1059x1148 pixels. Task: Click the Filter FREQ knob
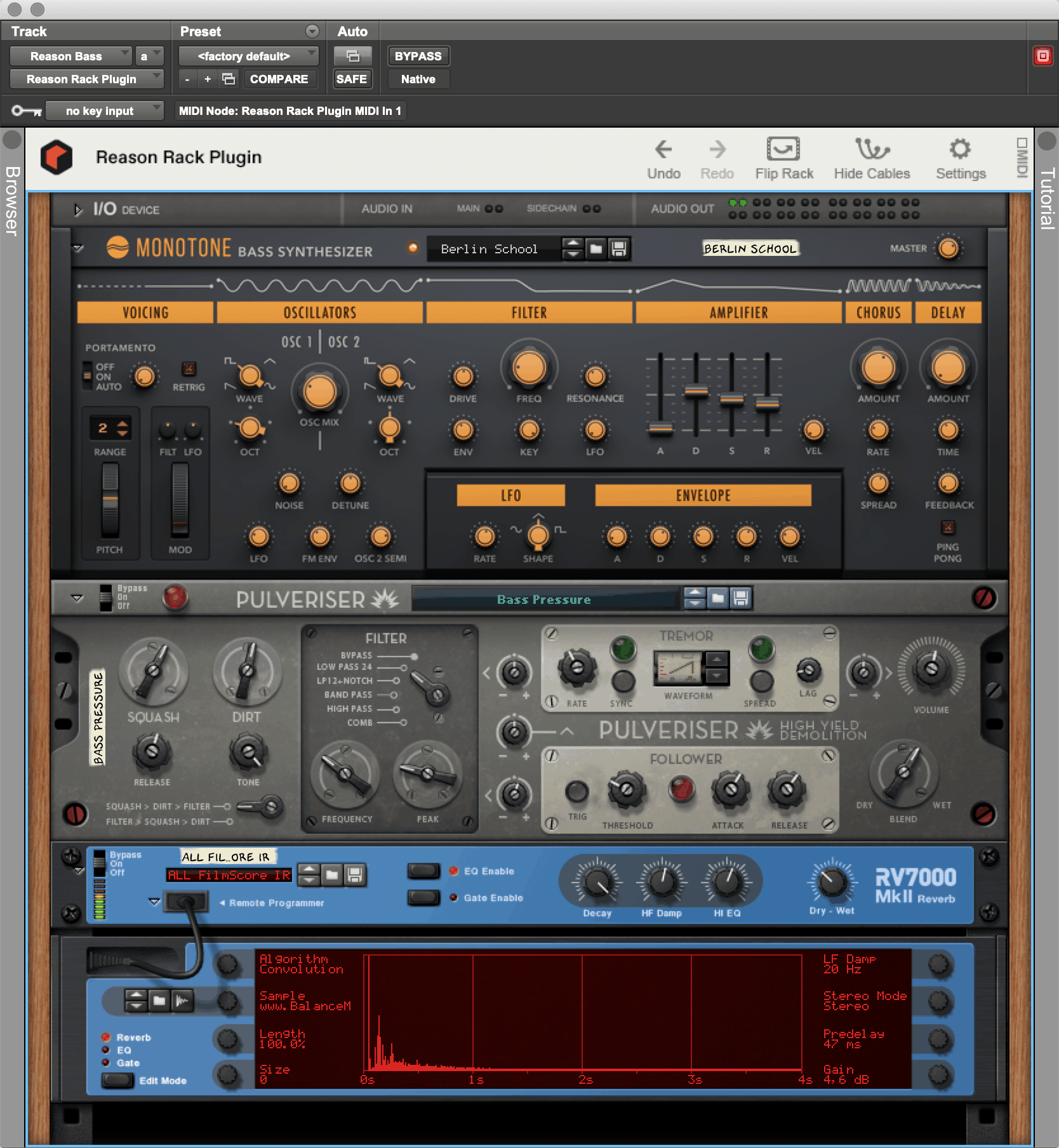[x=529, y=368]
